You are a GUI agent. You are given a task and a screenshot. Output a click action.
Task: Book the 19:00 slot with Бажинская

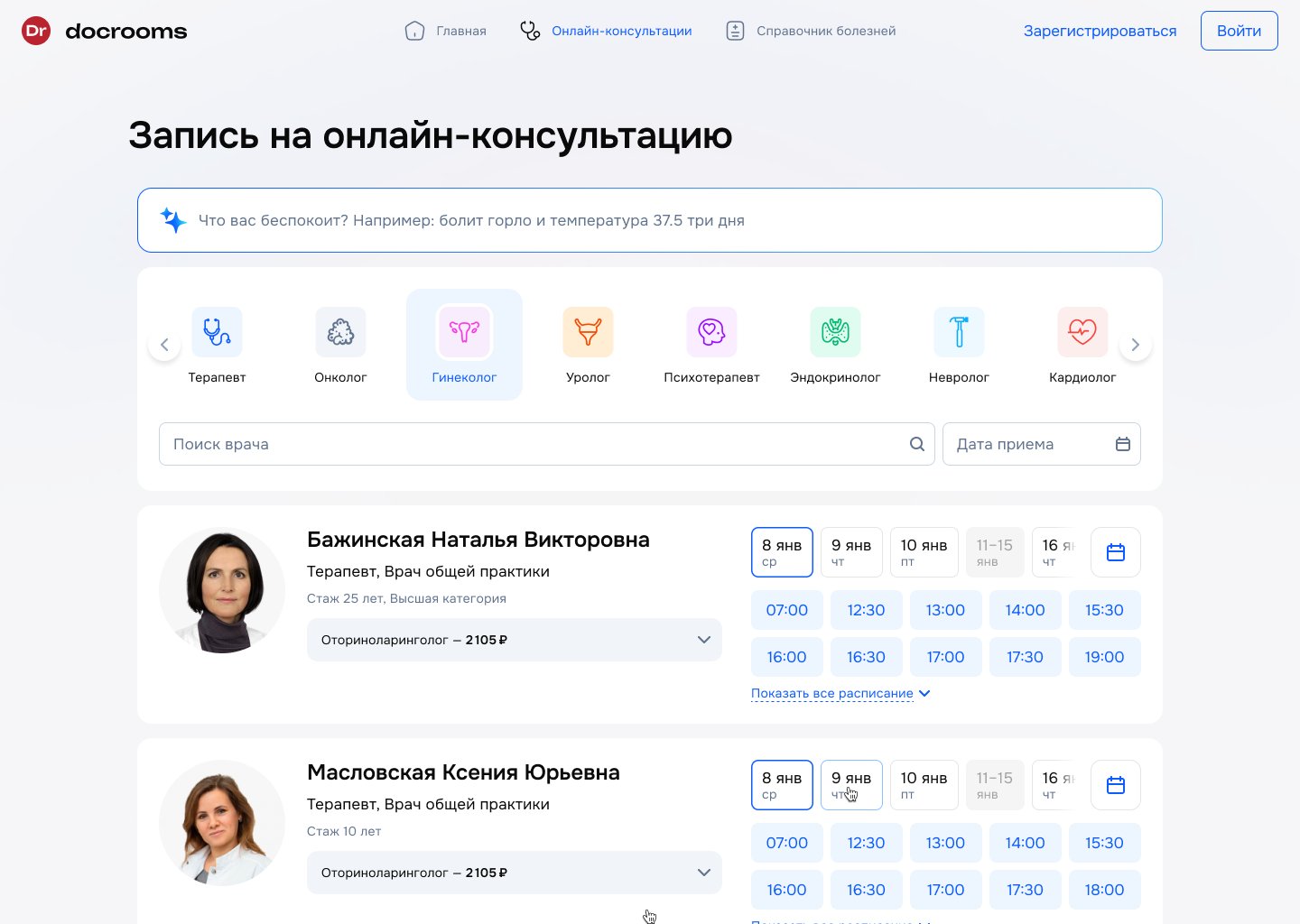pos(1105,657)
